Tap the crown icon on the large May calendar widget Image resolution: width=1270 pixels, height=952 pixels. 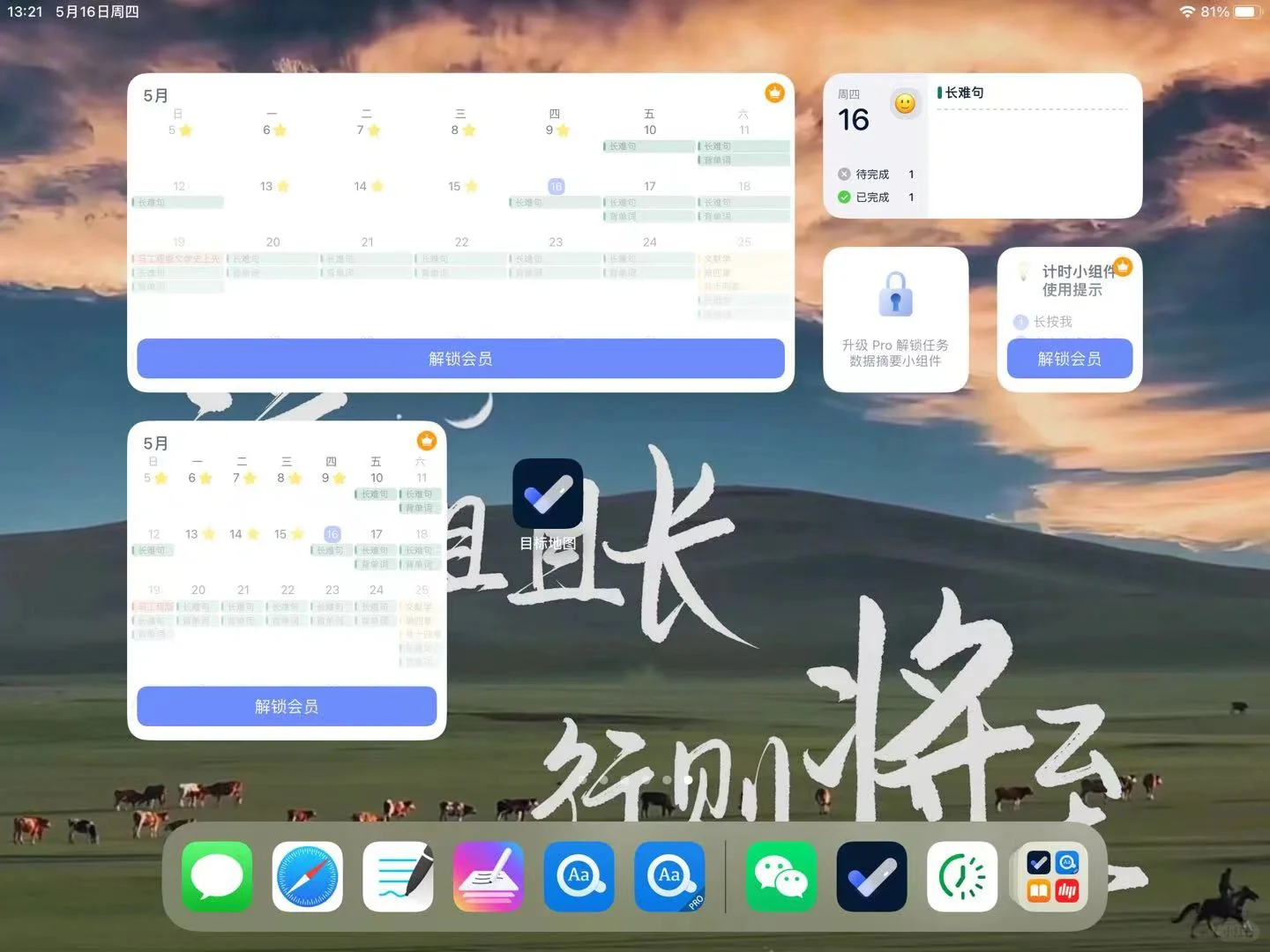(x=773, y=93)
